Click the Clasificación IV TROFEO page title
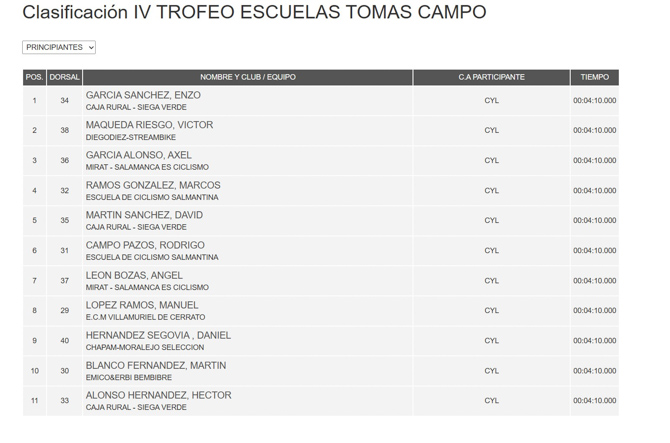670x443 pixels. pyautogui.click(x=254, y=13)
